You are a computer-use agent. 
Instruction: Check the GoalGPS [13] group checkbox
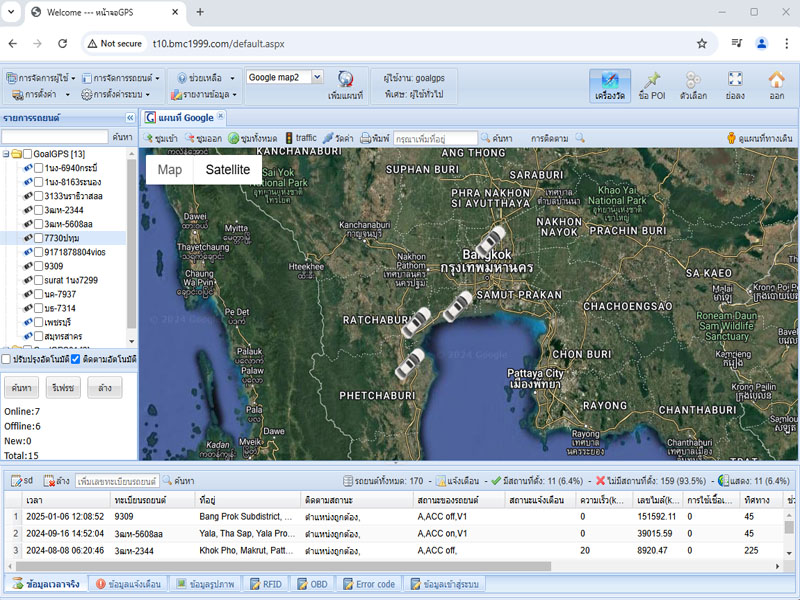[28, 154]
